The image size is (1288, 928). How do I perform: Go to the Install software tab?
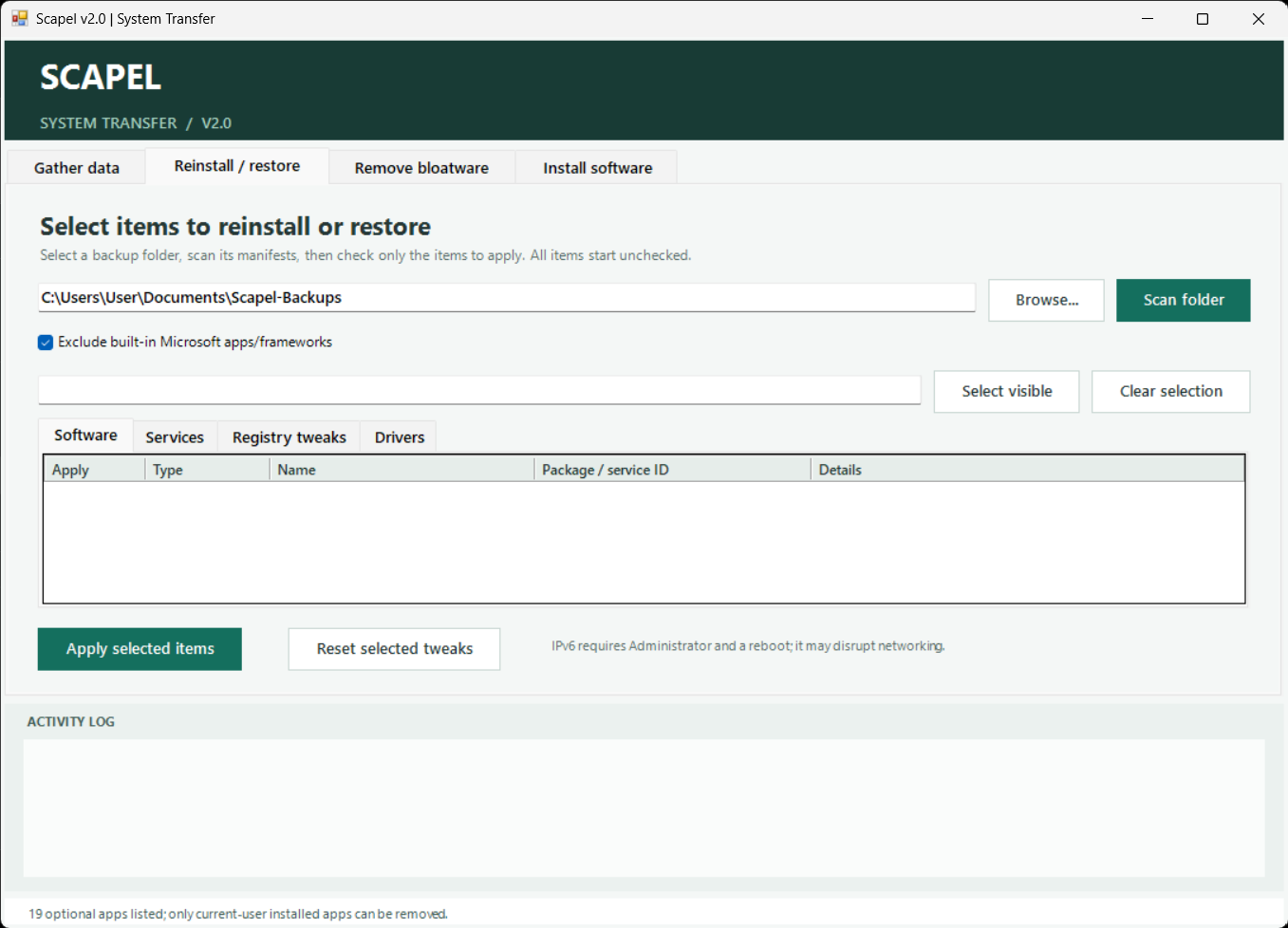(597, 167)
